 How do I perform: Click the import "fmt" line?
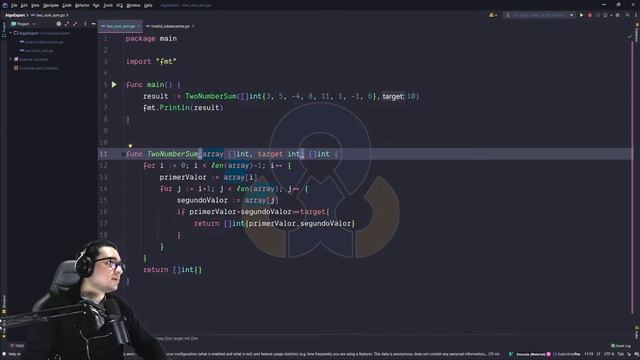click(151, 62)
